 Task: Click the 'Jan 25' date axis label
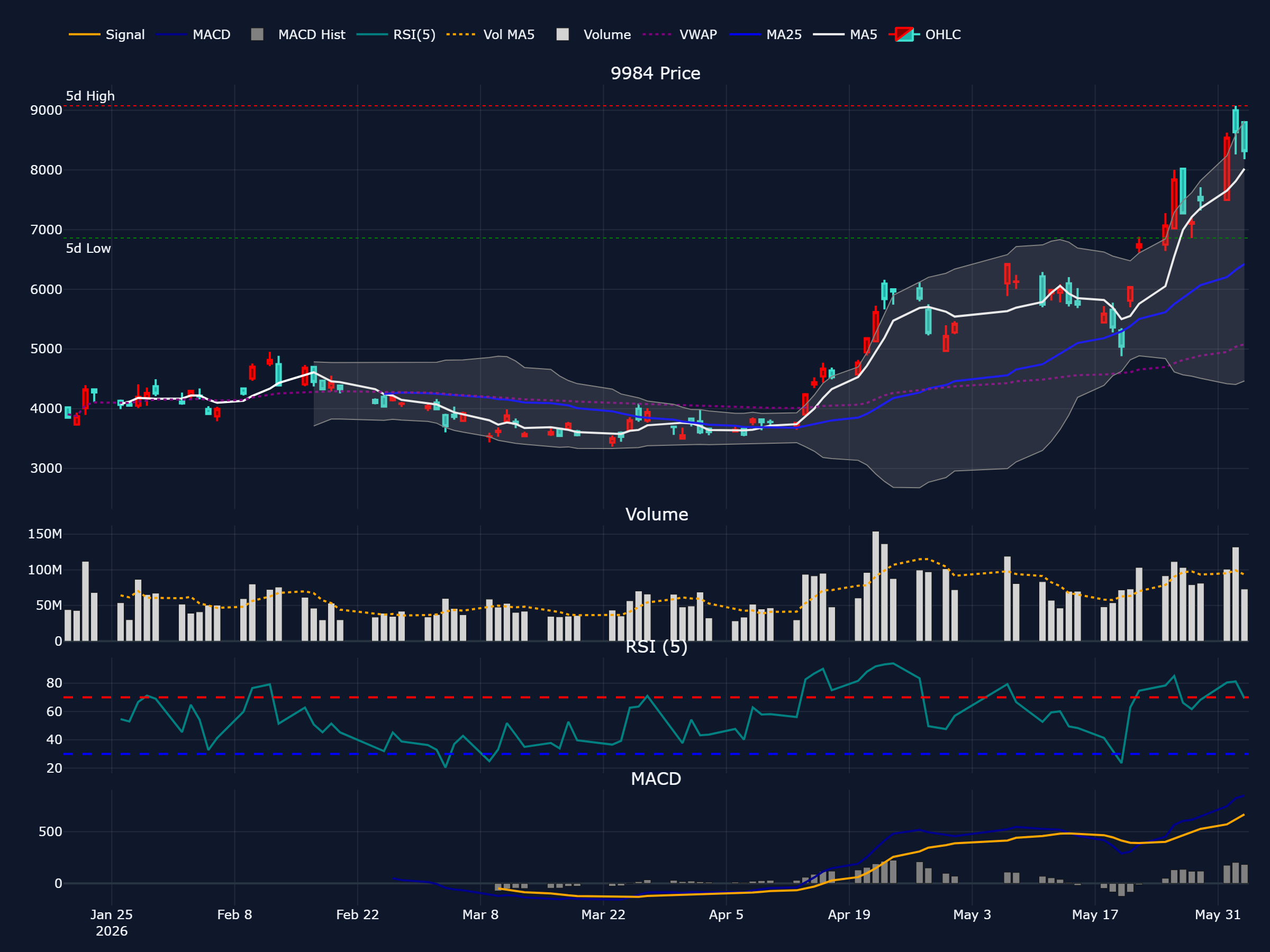[111, 914]
